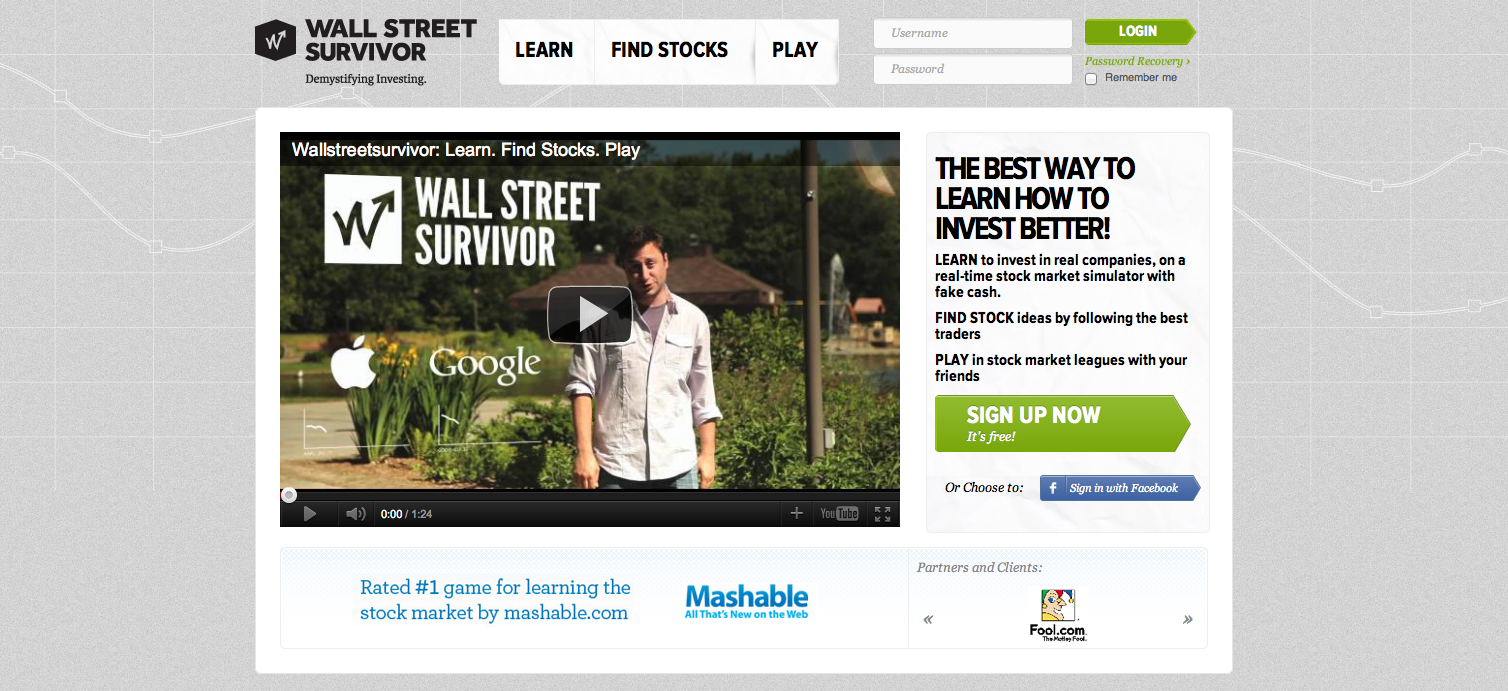Mute the video using the speaker icon
The height and width of the screenshot is (691, 1508).
355,514
